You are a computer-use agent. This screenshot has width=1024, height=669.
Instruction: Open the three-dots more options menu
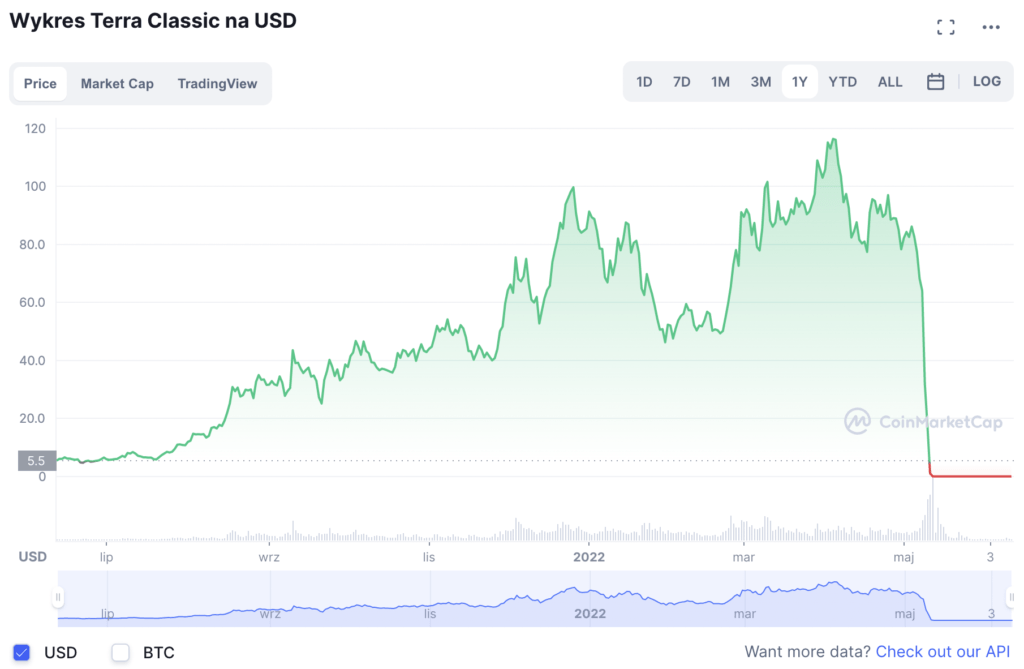point(991,27)
